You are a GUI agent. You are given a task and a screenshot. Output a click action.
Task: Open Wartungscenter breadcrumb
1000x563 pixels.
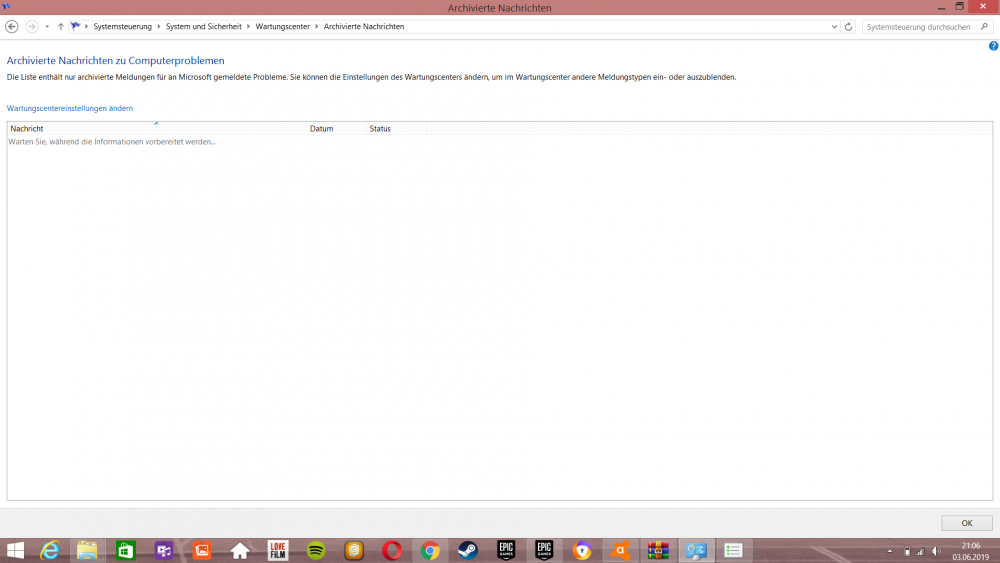coord(283,27)
